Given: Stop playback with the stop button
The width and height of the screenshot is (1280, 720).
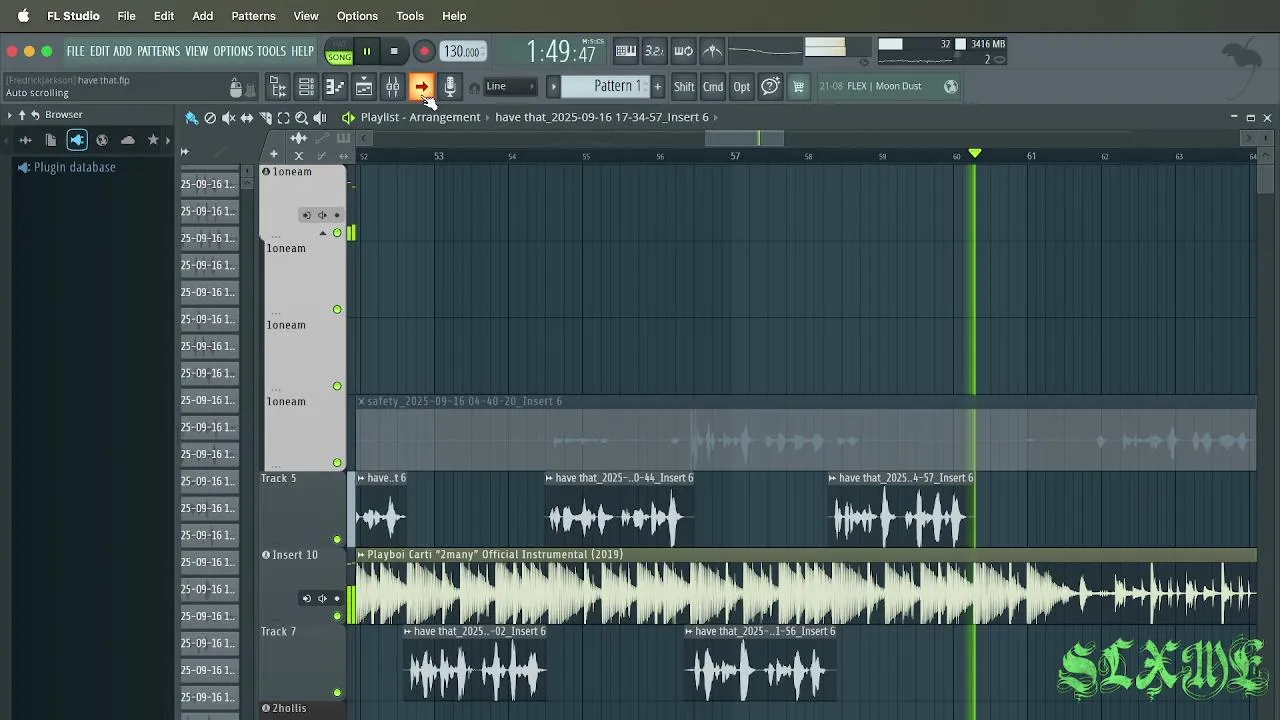Looking at the screenshot, I should (x=394, y=52).
